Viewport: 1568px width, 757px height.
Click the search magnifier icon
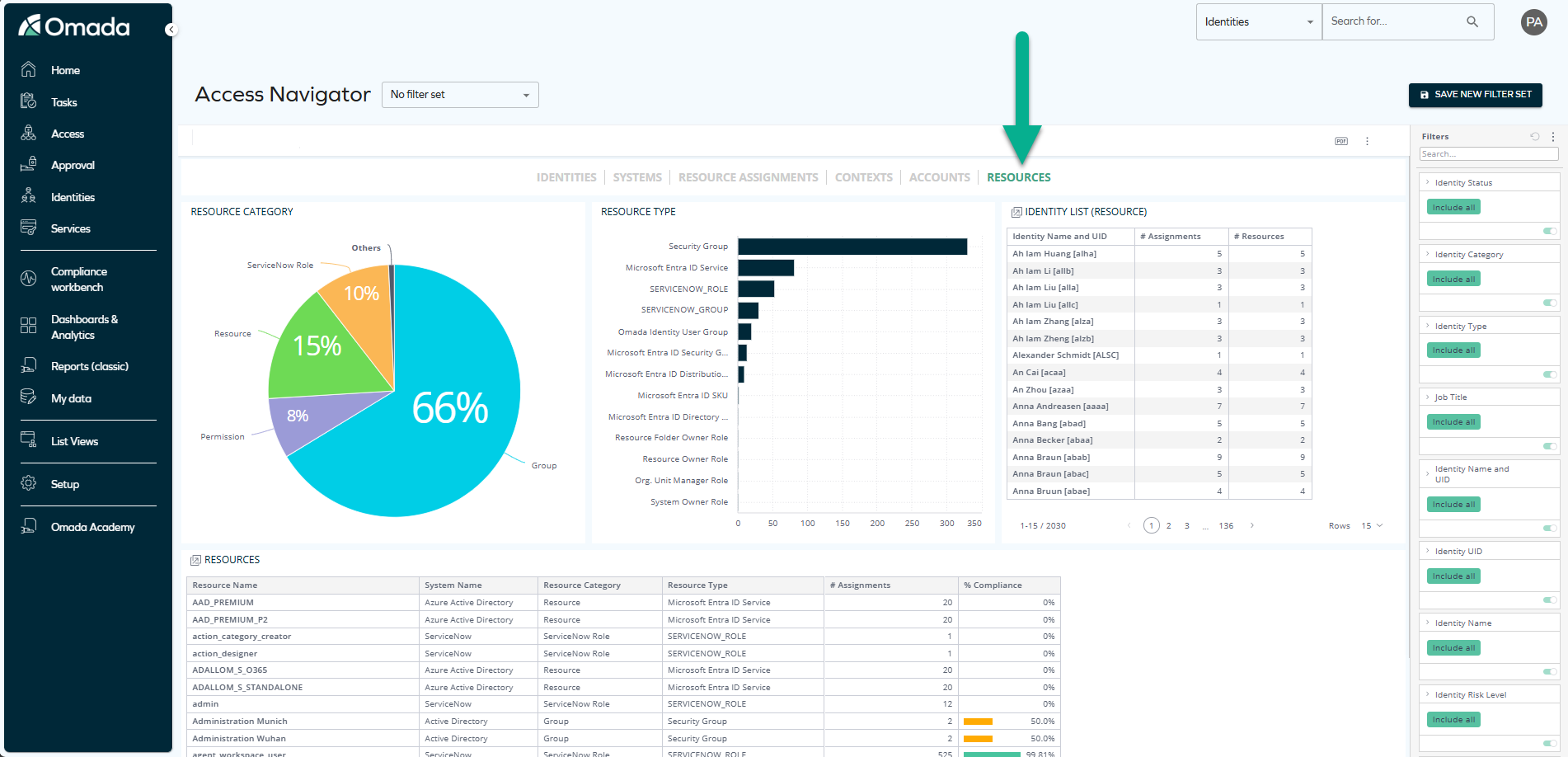pyautogui.click(x=1472, y=21)
